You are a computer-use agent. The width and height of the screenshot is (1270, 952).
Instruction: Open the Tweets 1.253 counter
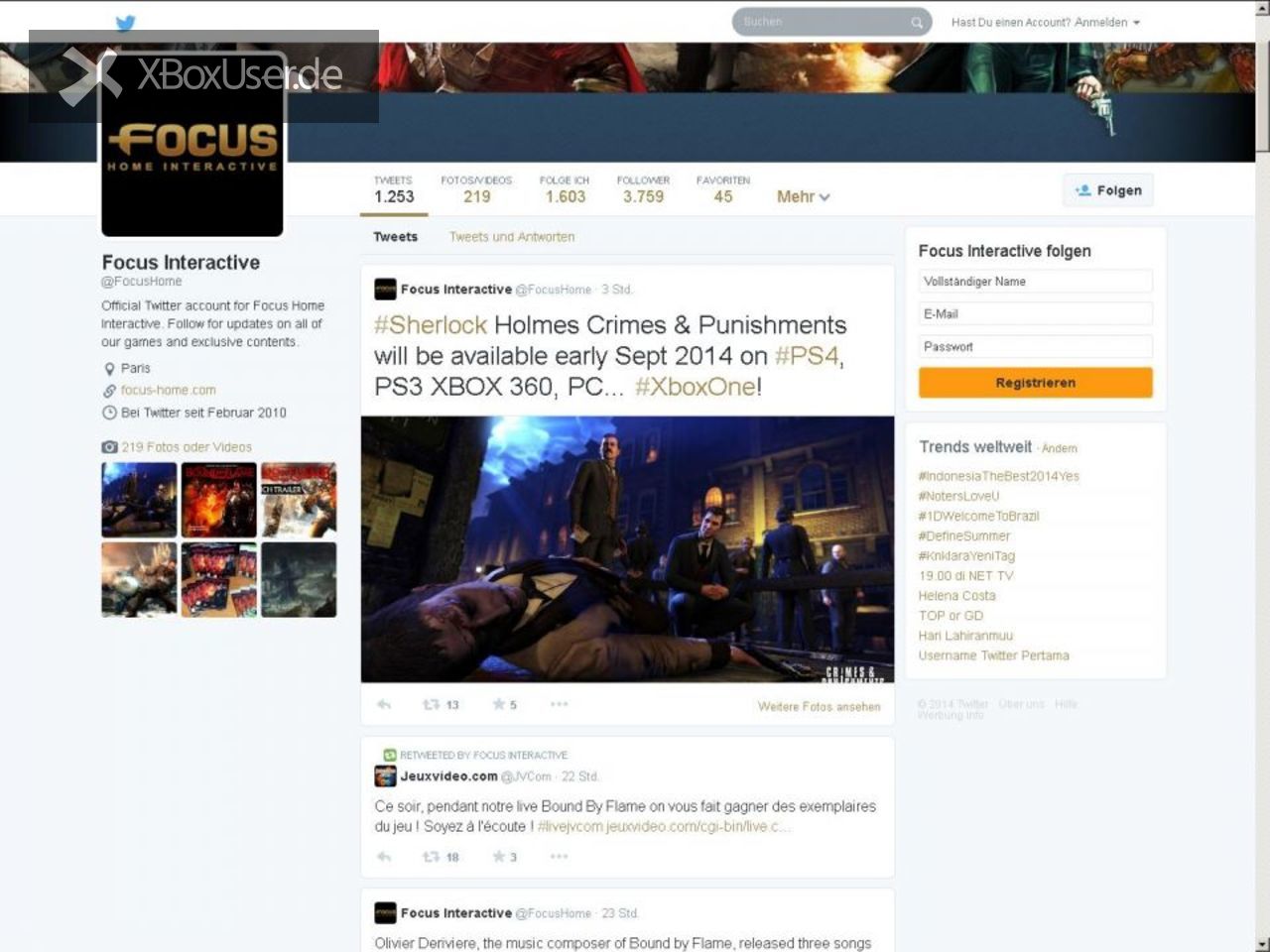(394, 189)
